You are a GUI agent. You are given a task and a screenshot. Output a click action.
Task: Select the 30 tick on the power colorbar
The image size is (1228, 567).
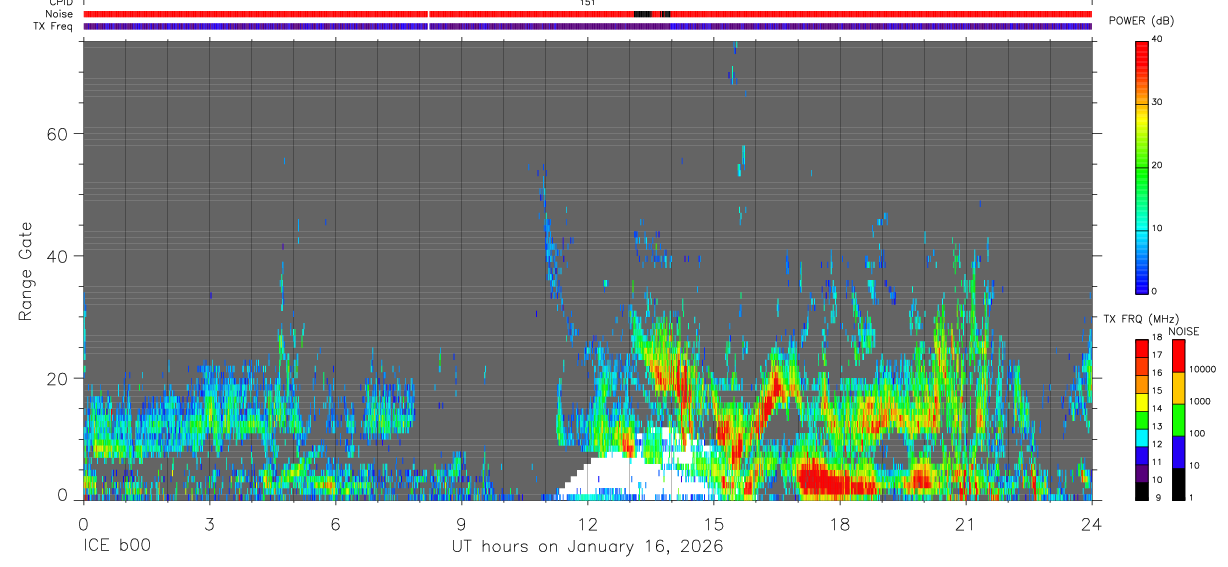(x=1157, y=102)
